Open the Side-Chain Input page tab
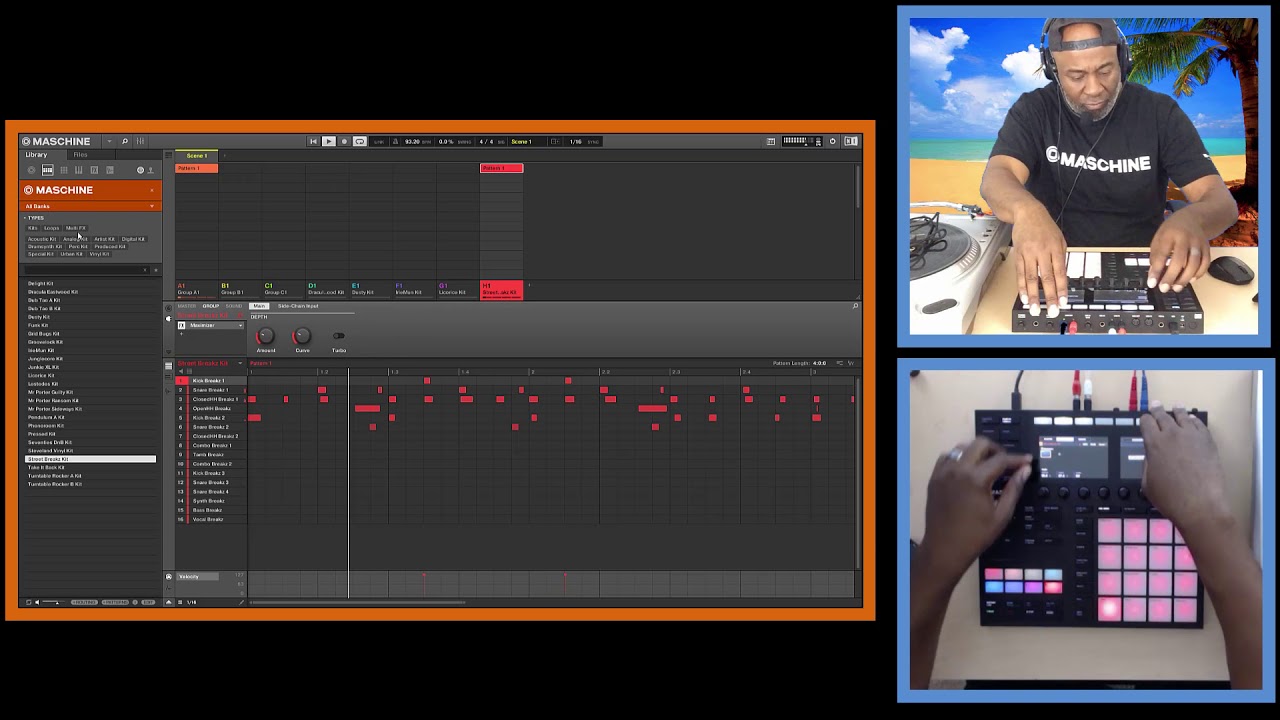The image size is (1280, 720). coord(298,306)
